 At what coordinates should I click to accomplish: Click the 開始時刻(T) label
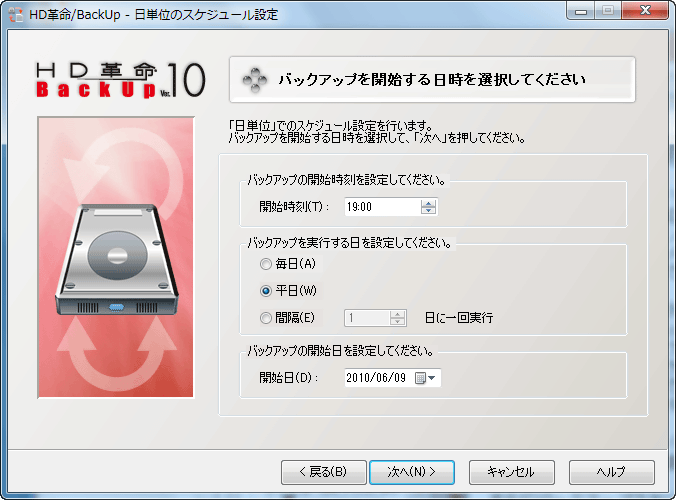[x=294, y=207]
